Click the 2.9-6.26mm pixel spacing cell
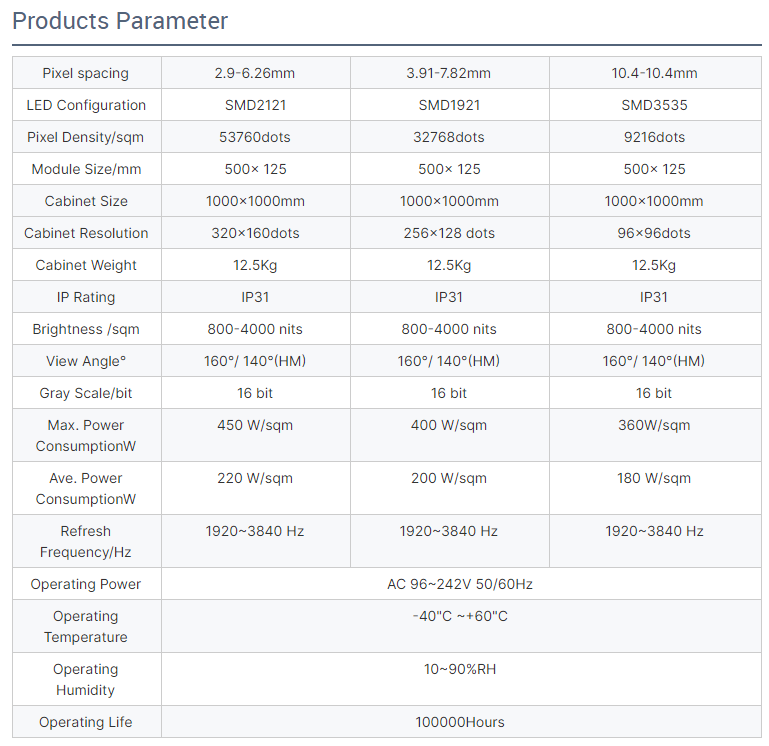769x746 pixels. 255,73
